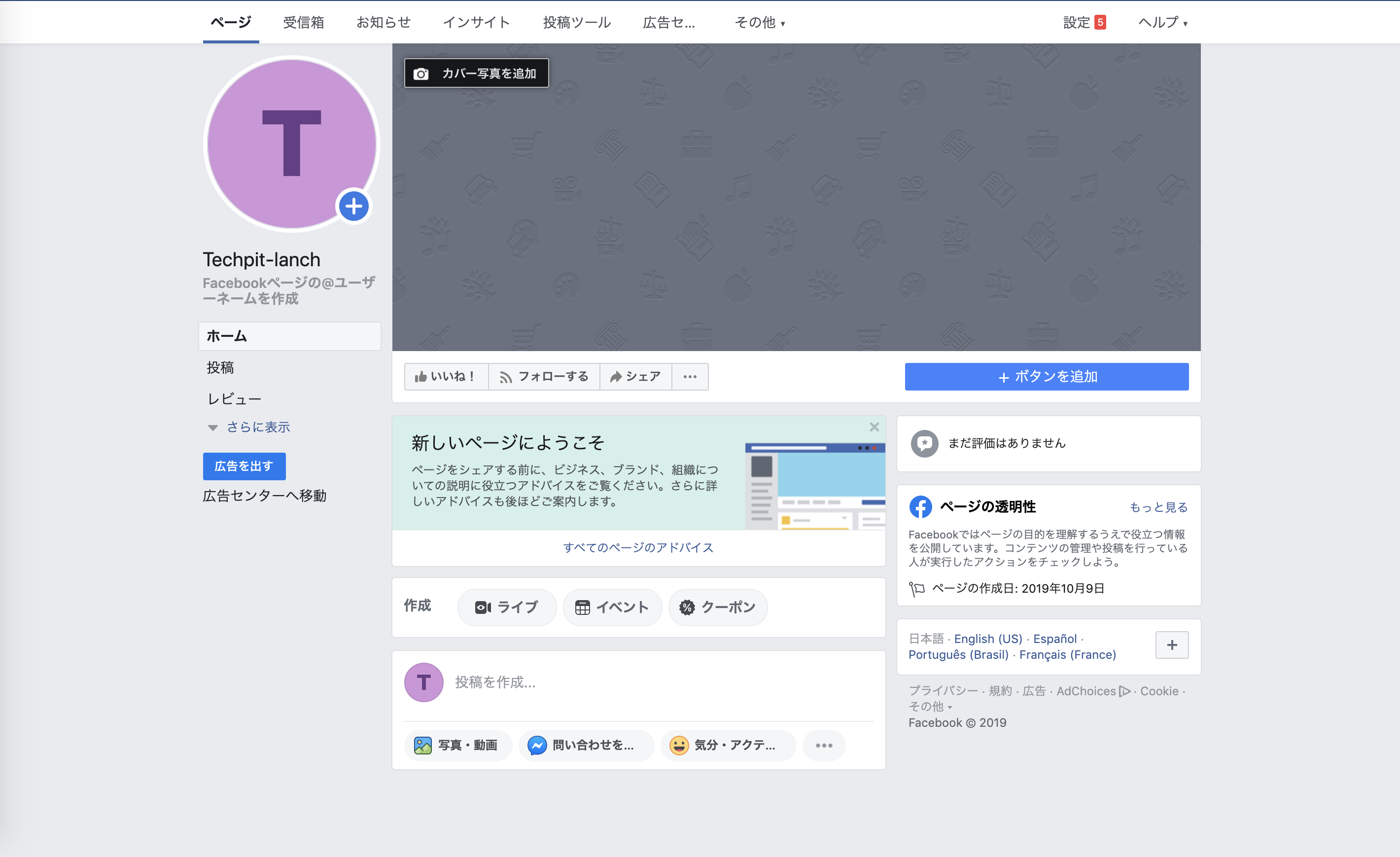Open the その他 dropdown in top navigation
This screenshot has width=1400, height=857.
[x=760, y=22]
